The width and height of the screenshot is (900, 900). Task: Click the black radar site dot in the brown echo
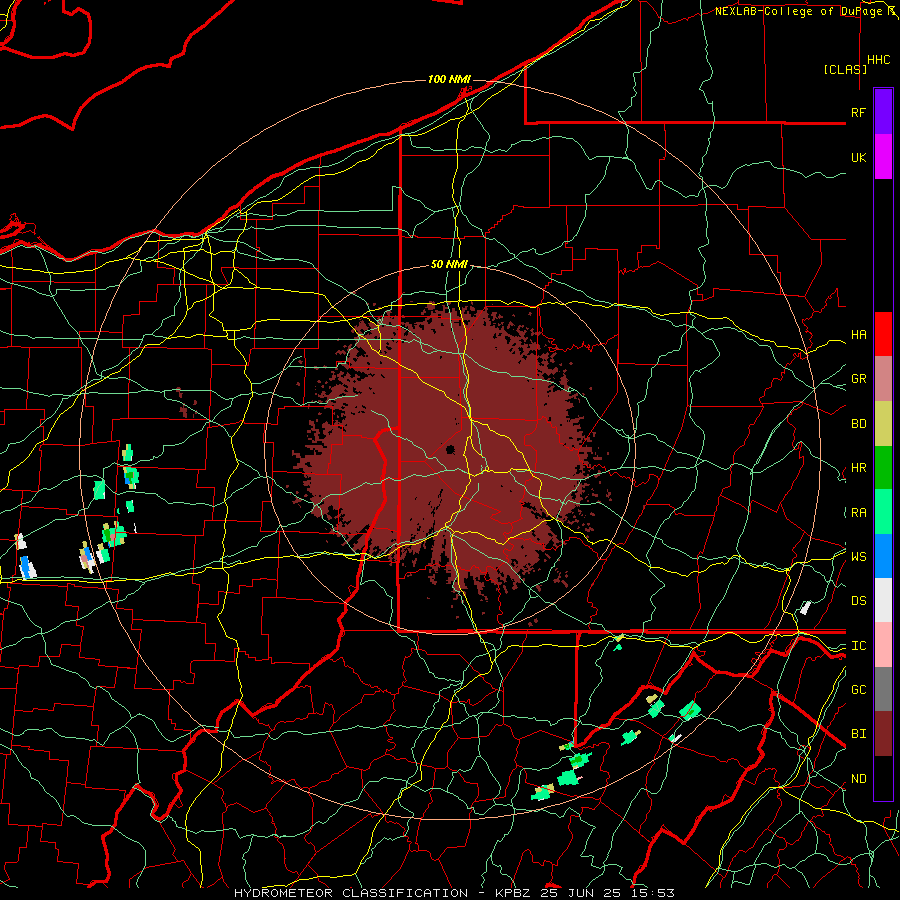(451, 449)
